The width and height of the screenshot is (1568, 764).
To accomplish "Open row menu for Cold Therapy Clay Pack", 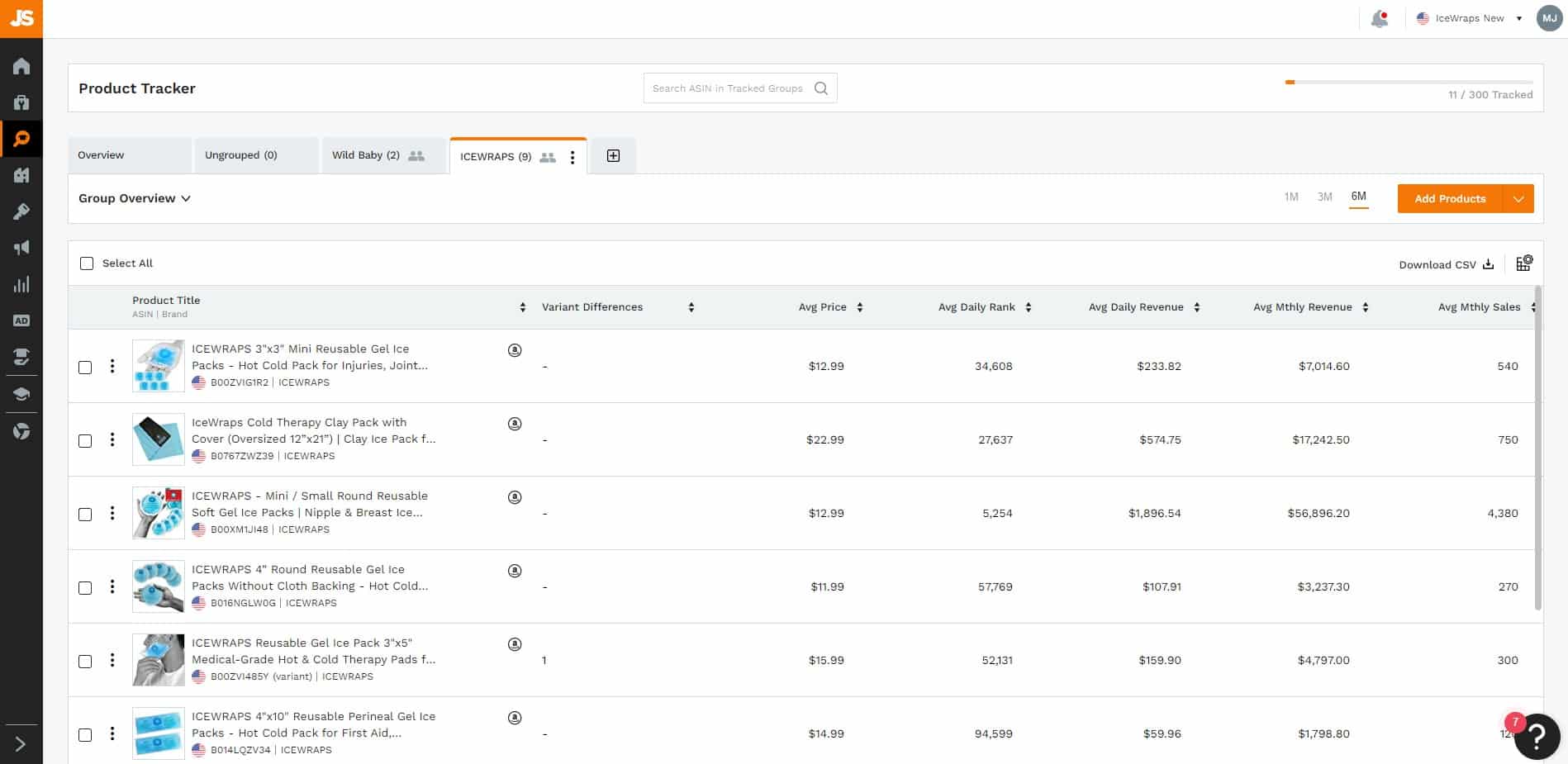I will point(112,439).
